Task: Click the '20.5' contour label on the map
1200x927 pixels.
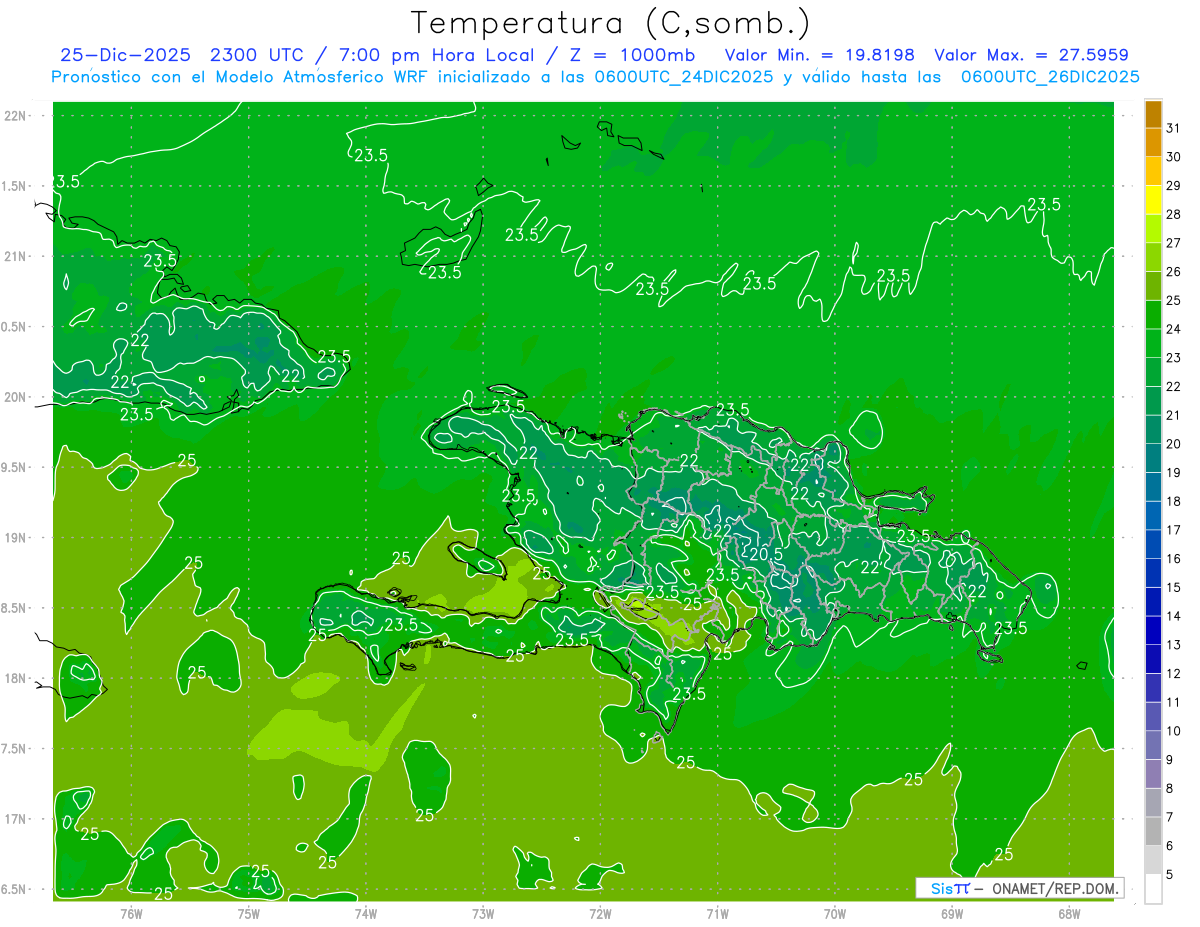Action: (x=766, y=554)
